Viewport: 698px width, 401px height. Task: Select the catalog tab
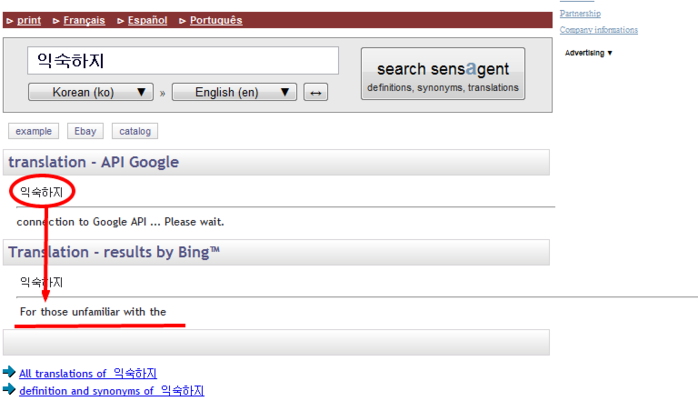pos(135,131)
